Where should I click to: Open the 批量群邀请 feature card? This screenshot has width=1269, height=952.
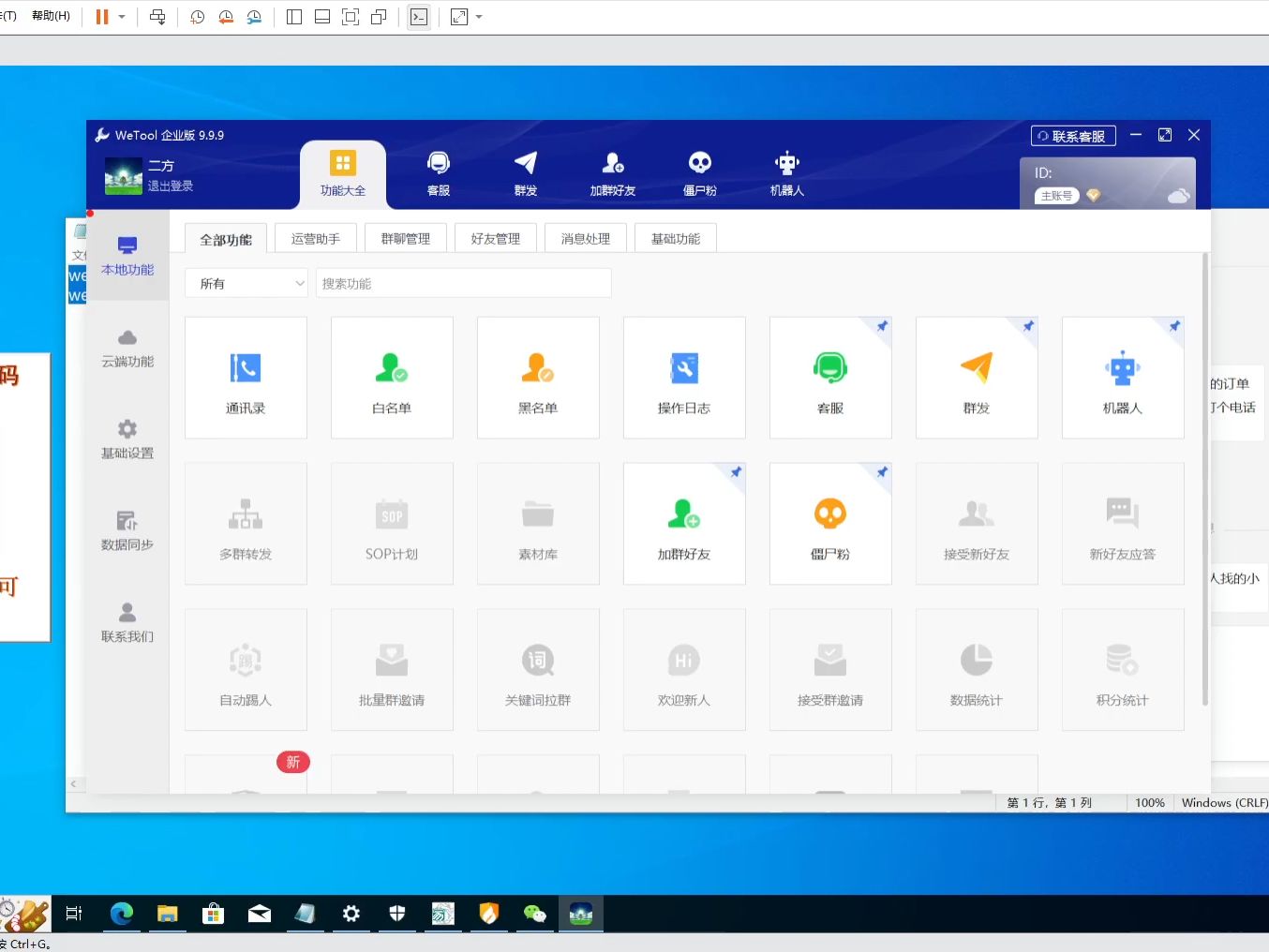pos(392,670)
